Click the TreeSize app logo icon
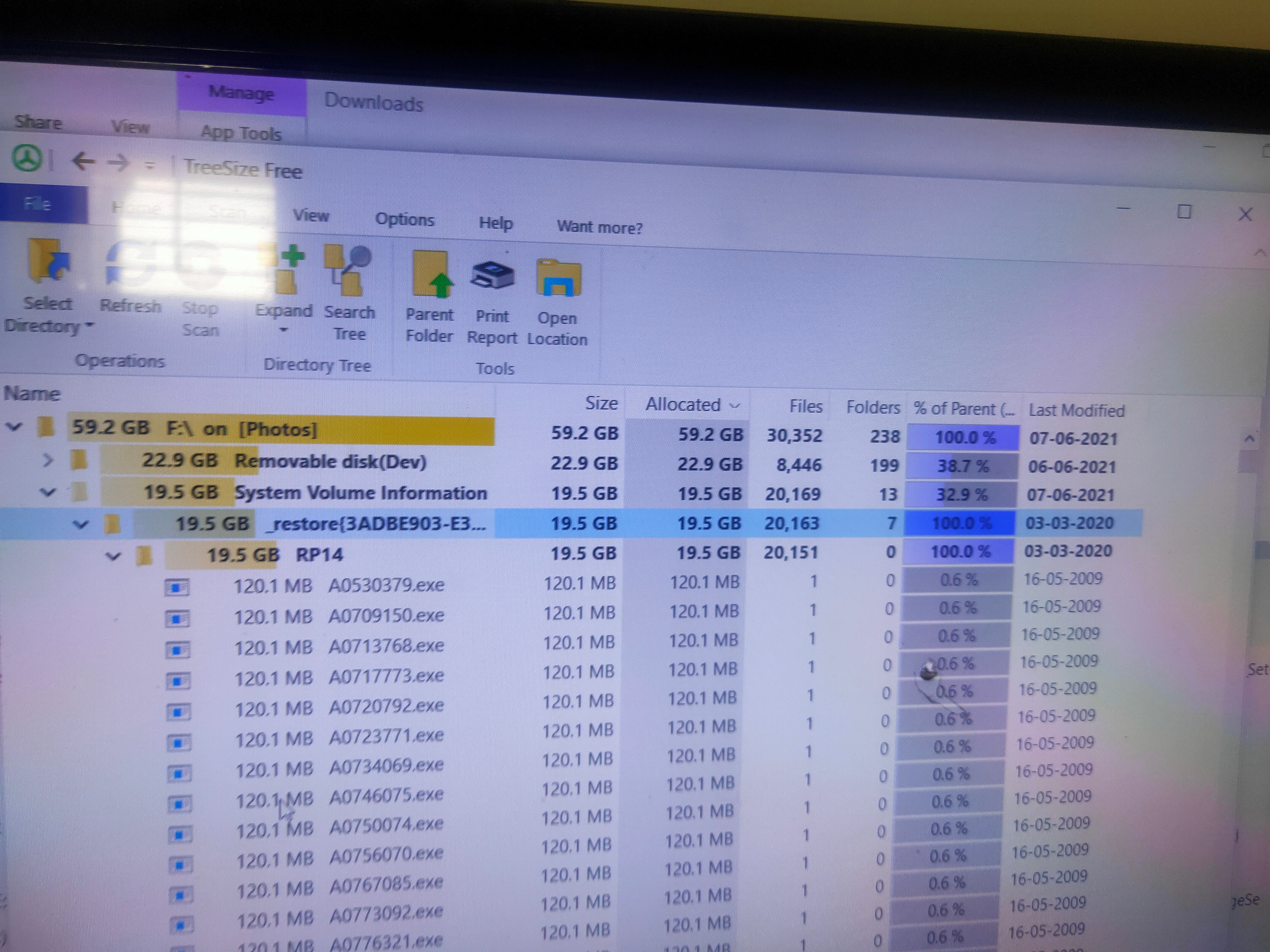1270x952 pixels. click(x=26, y=157)
